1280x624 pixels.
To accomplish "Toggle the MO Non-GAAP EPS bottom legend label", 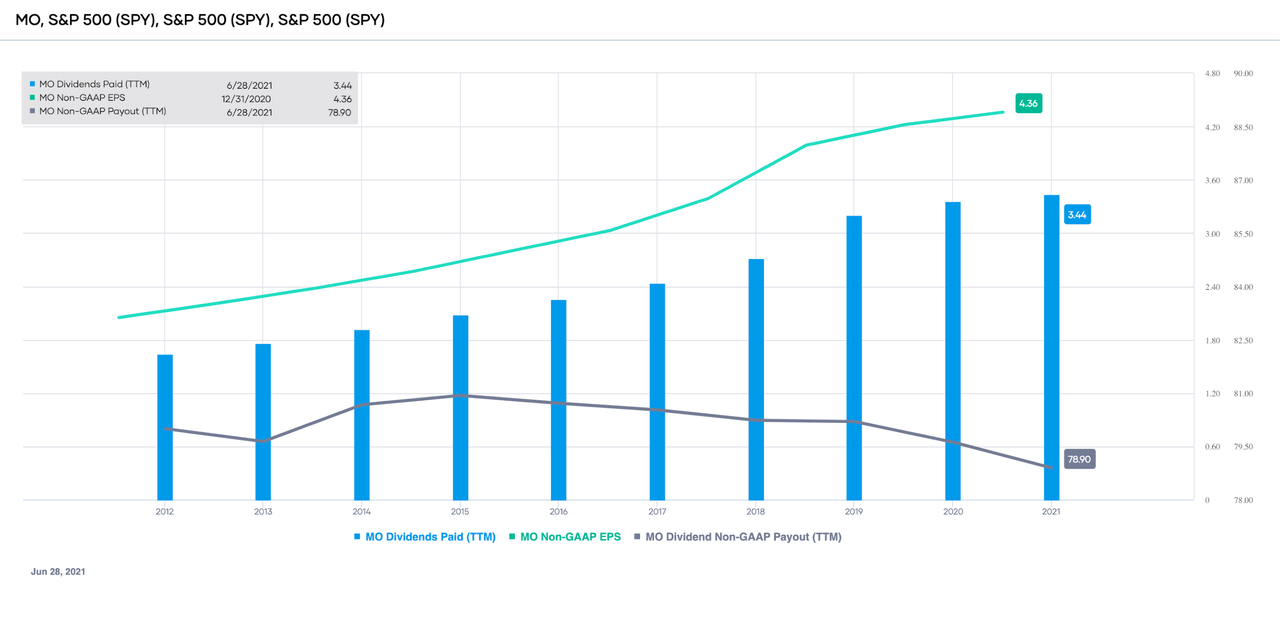I will tap(570, 537).
